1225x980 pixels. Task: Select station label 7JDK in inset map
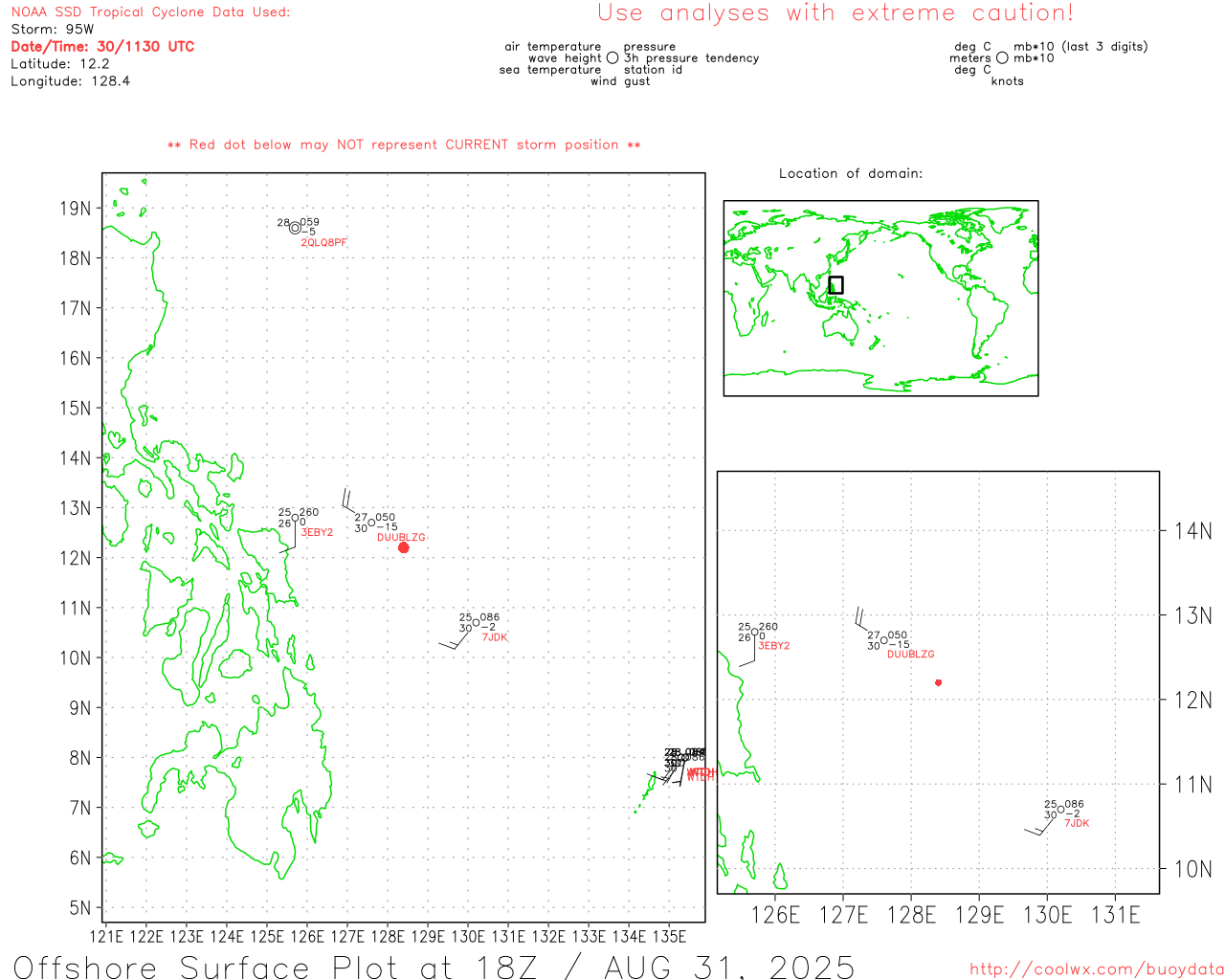1077,823
